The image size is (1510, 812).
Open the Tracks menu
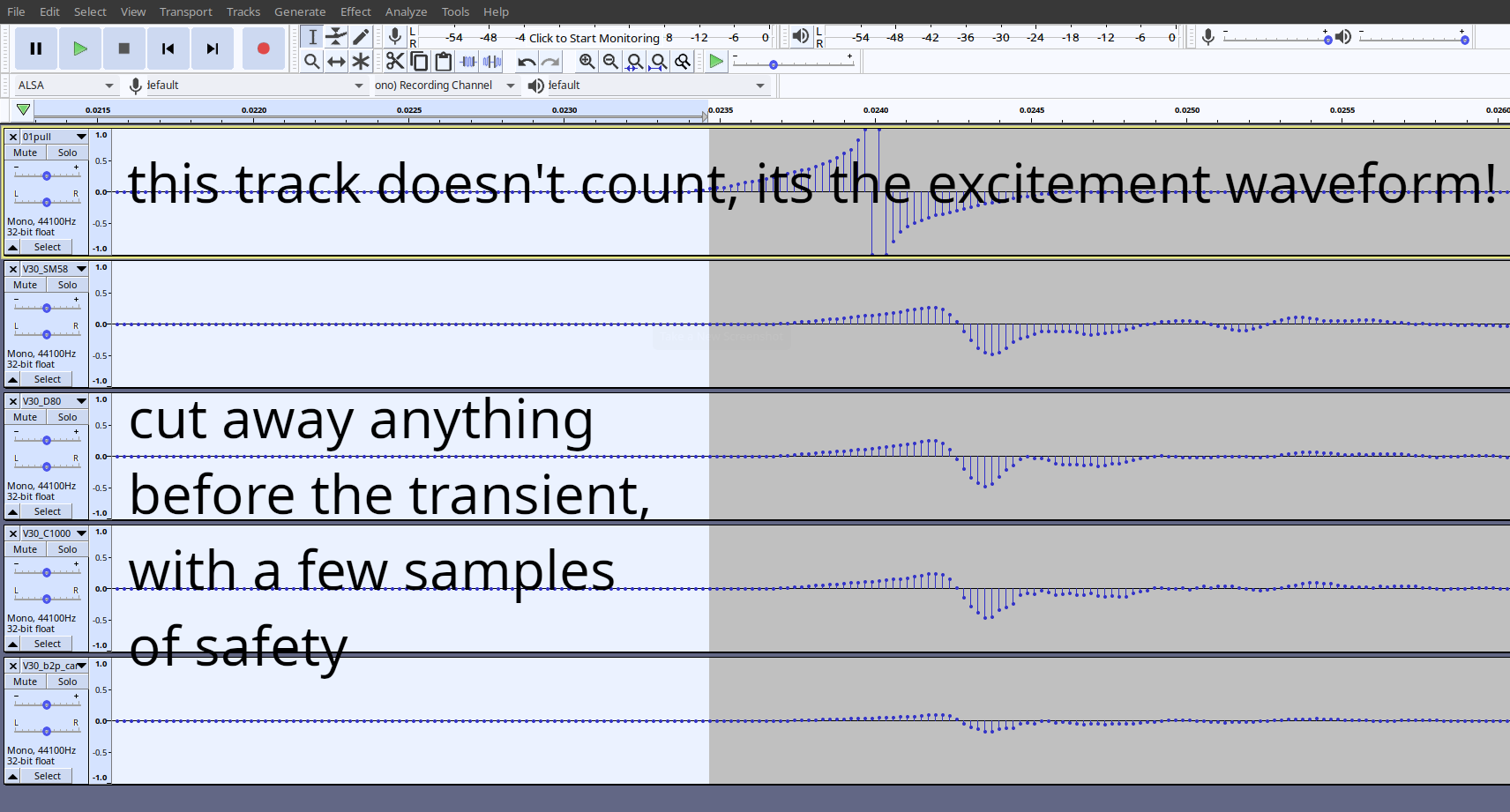tap(243, 11)
